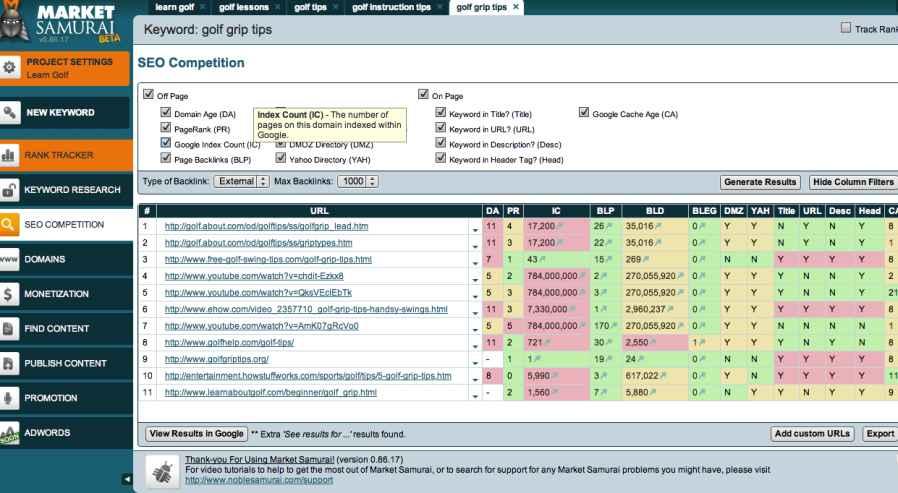Uncheck Domain Age (DA) checkbox
898x493 pixels.
(x=166, y=113)
